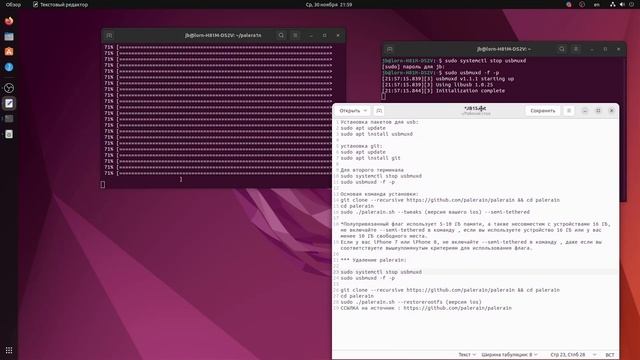Expand the arrow next to Открыть
The width and height of the screenshot is (640, 360).
pyautogui.click(x=365, y=111)
